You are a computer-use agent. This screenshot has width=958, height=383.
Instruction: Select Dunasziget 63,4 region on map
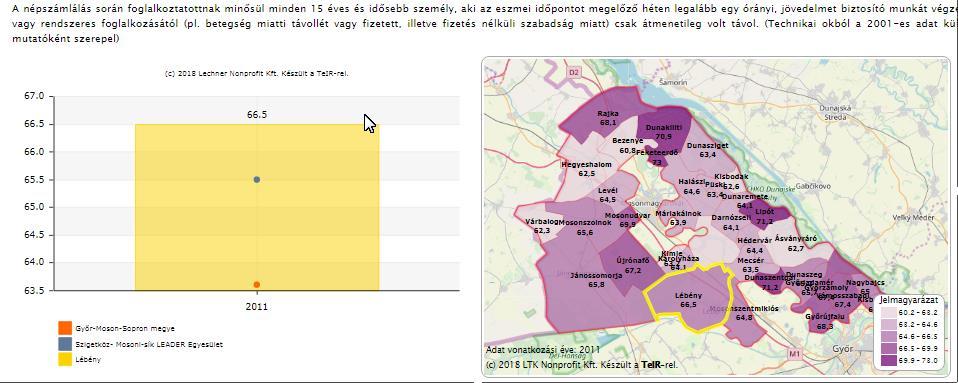click(708, 150)
